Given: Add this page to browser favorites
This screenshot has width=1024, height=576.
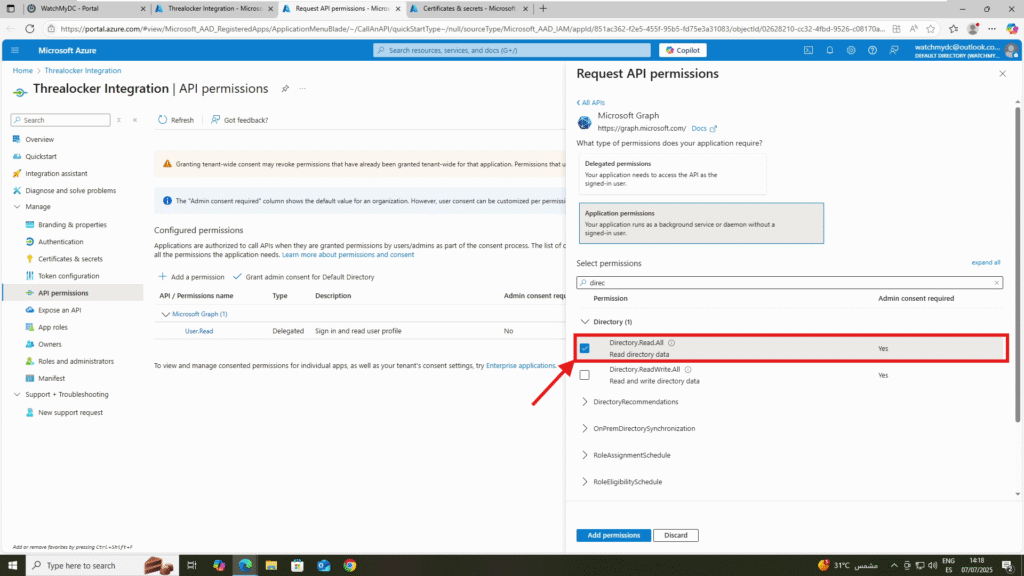Looking at the screenshot, I should point(931,29).
